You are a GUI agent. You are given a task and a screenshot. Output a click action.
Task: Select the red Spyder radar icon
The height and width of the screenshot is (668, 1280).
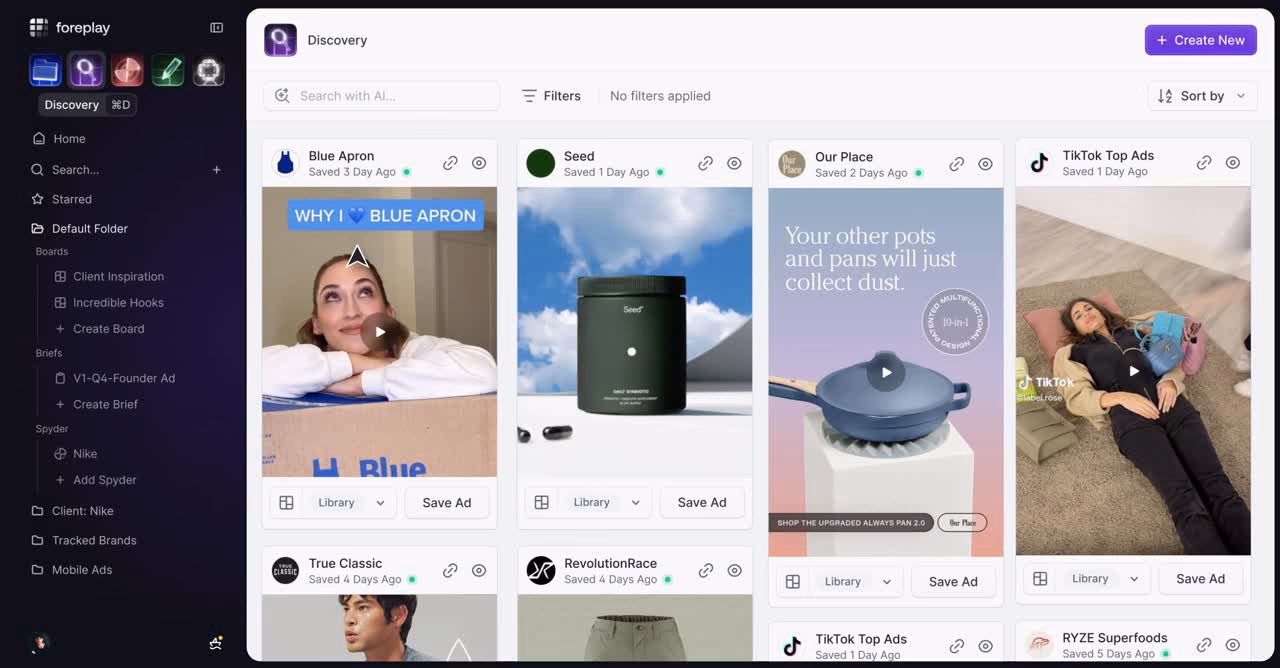pyautogui.click(x=127, y=70)
